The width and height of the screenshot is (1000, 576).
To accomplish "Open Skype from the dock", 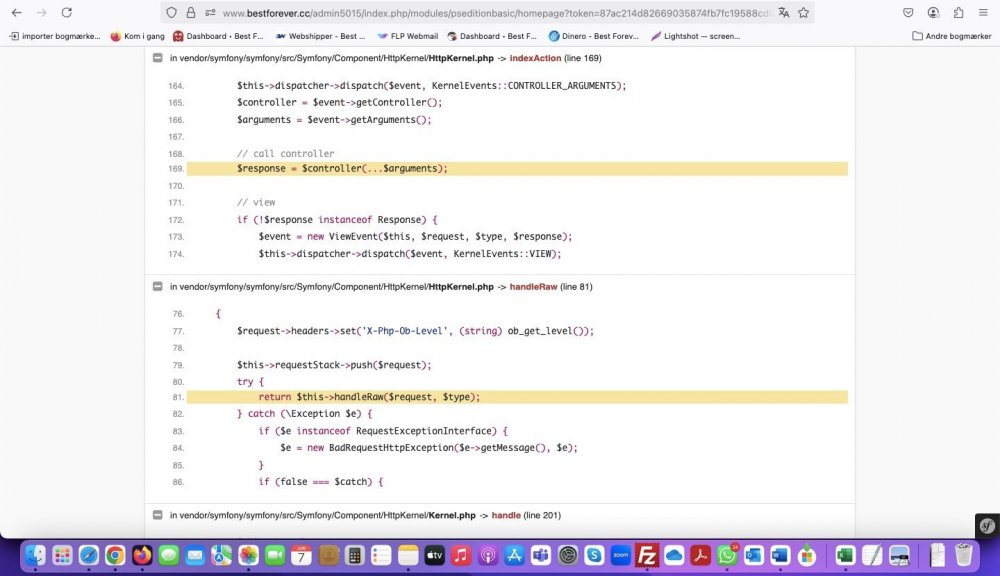I will (x=594, y=556).
